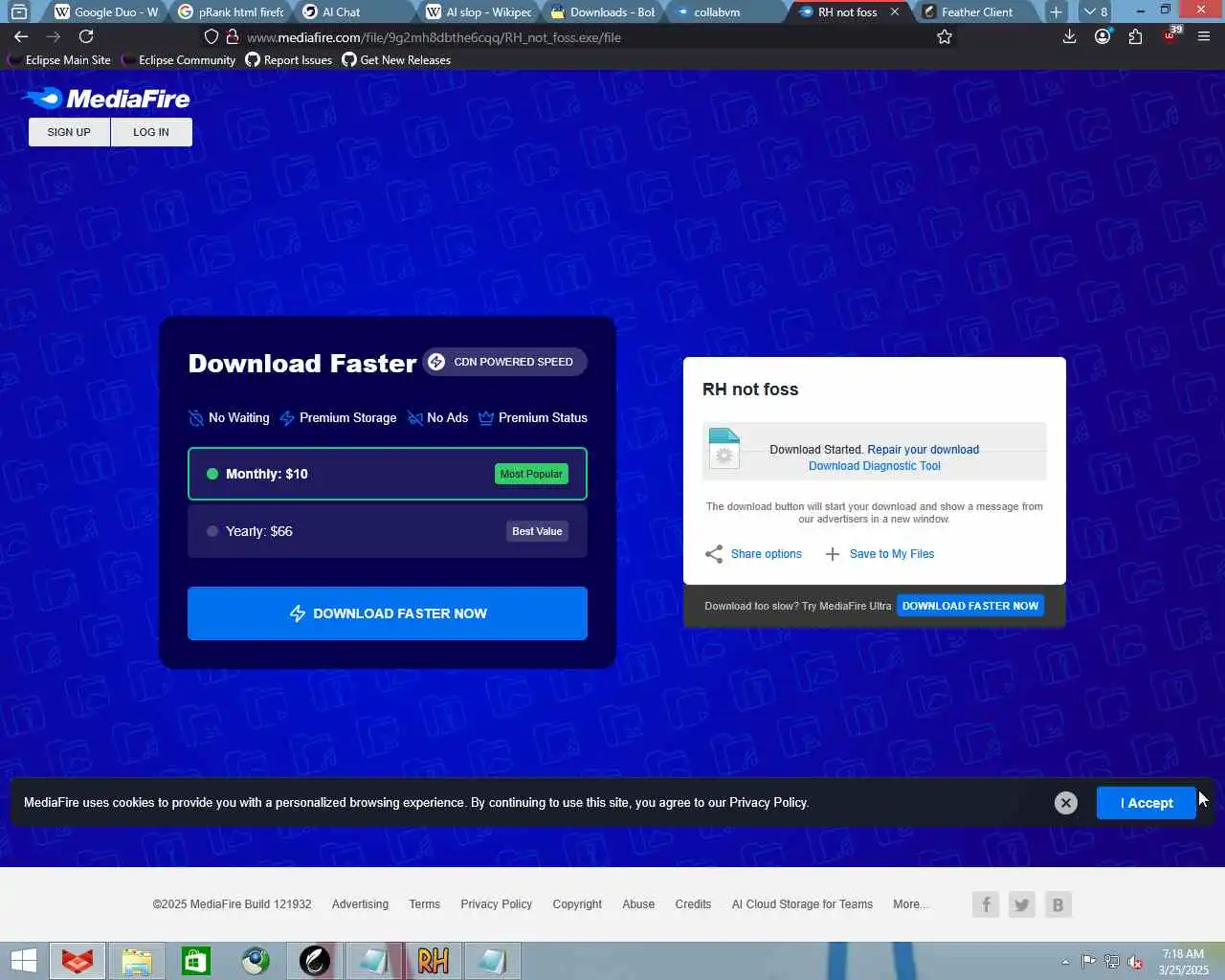Open the Terms footer link
The height and width of the screenshot is (980, 1225).
(425, 904)
